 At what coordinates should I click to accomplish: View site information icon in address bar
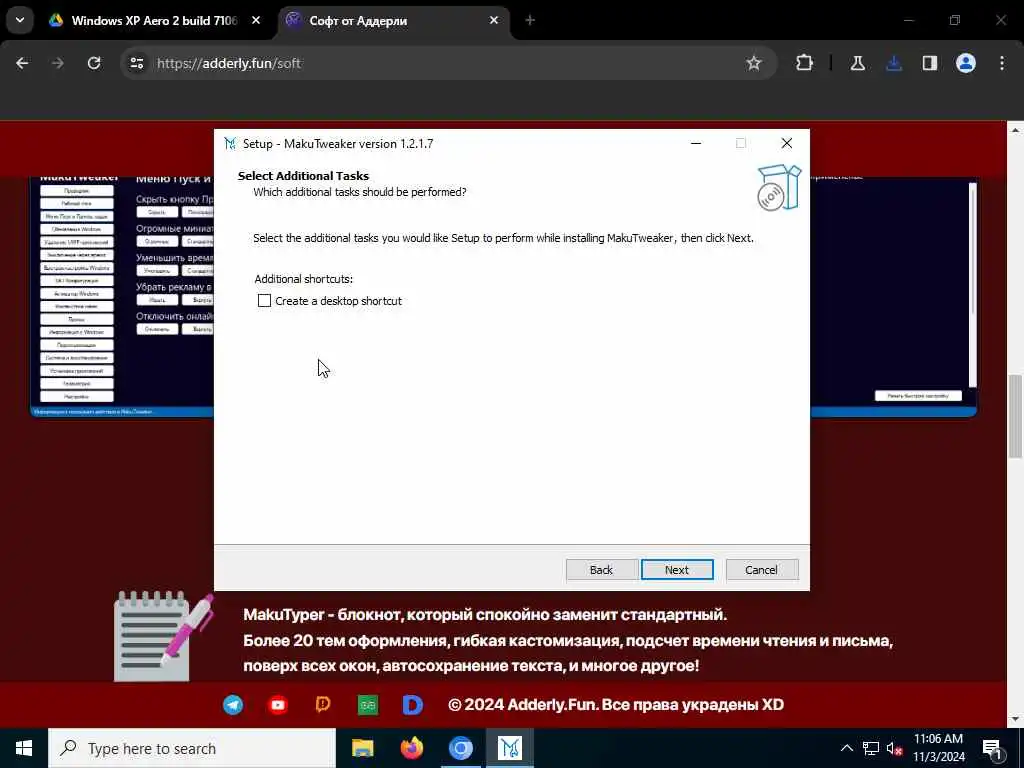coord(136,63)
